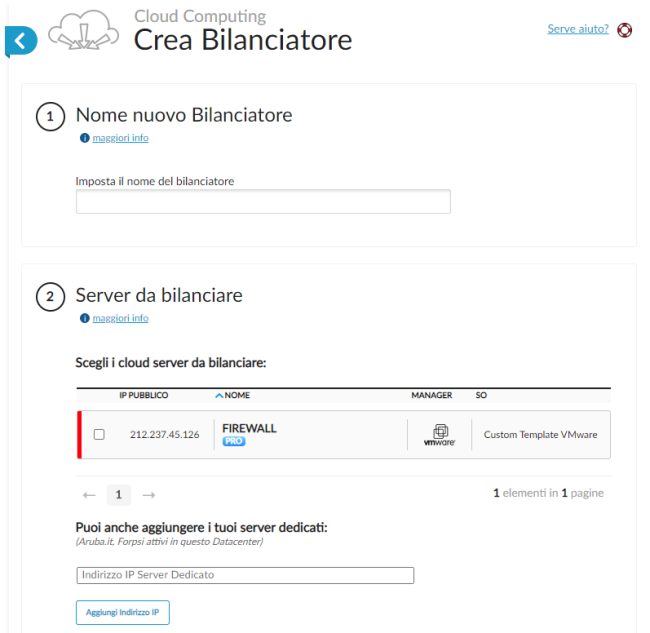Click 'Custom Template VMware' text
Viewport: 650px width, 633px height.
[540, 434]
